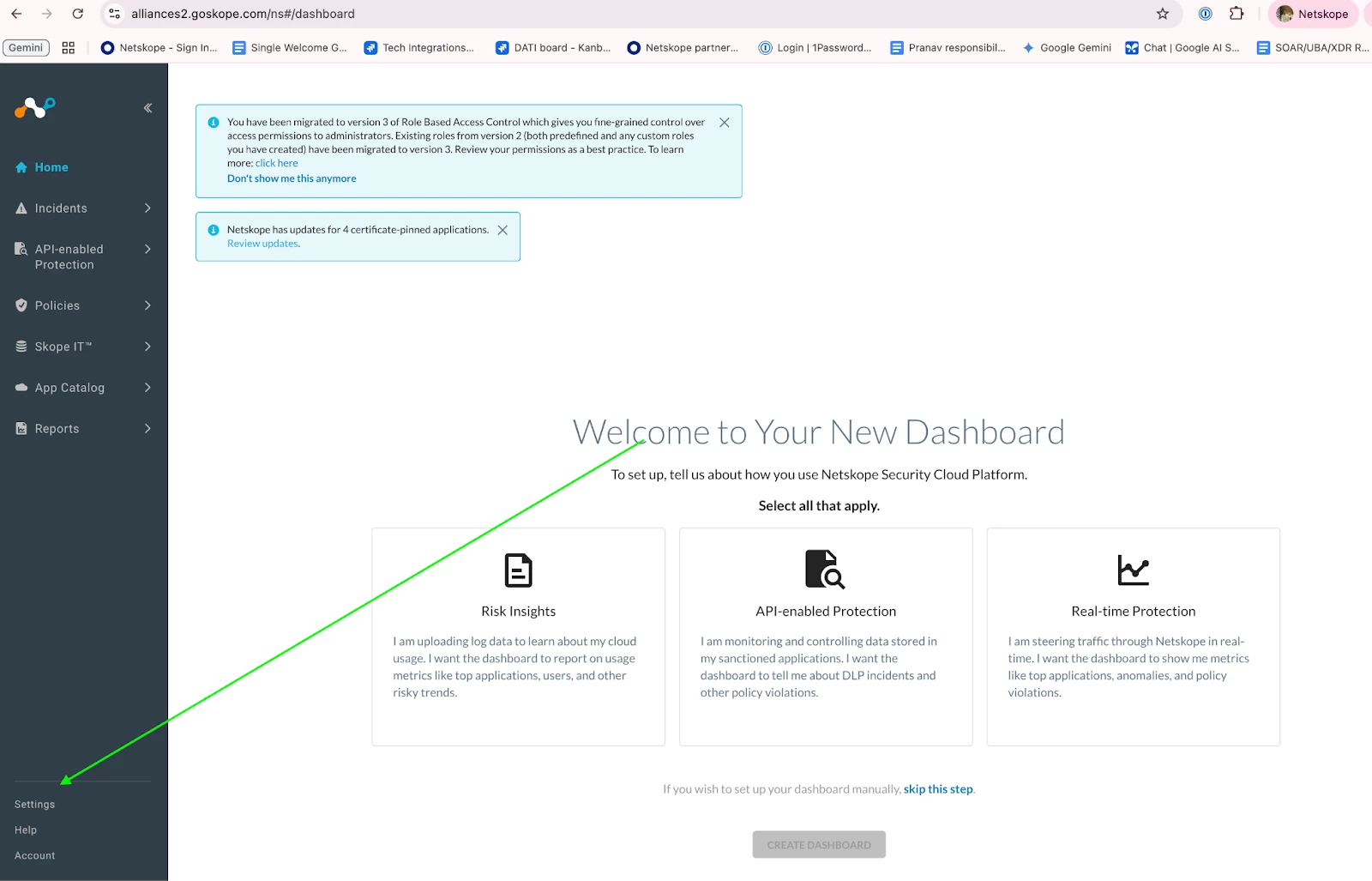This screenshot has width=1372, height=881.
Task: Open 'Netskope partner' bookmark
Action: pos(683,48)
